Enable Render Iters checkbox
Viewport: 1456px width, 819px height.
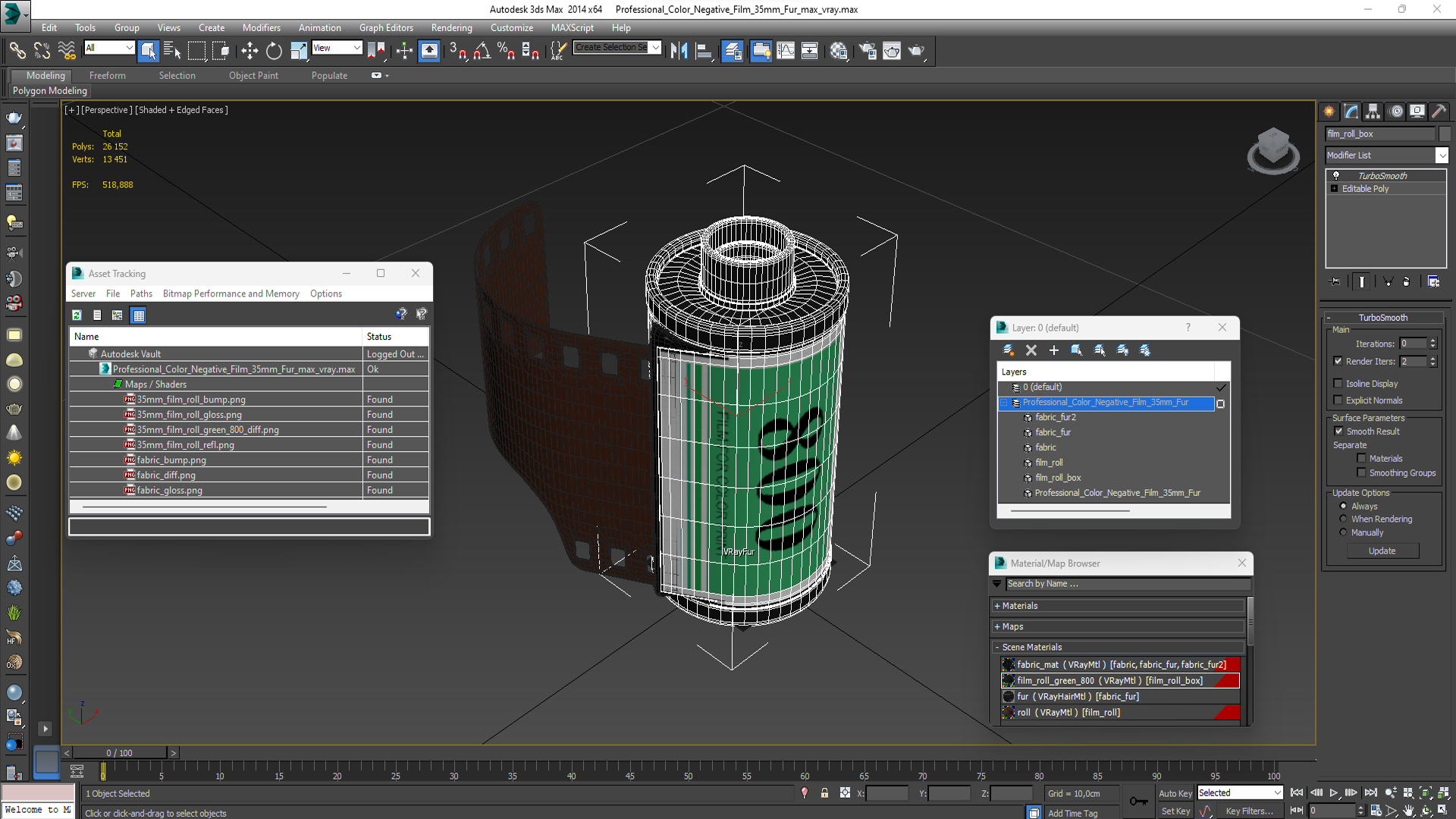tap(1338, 362)
